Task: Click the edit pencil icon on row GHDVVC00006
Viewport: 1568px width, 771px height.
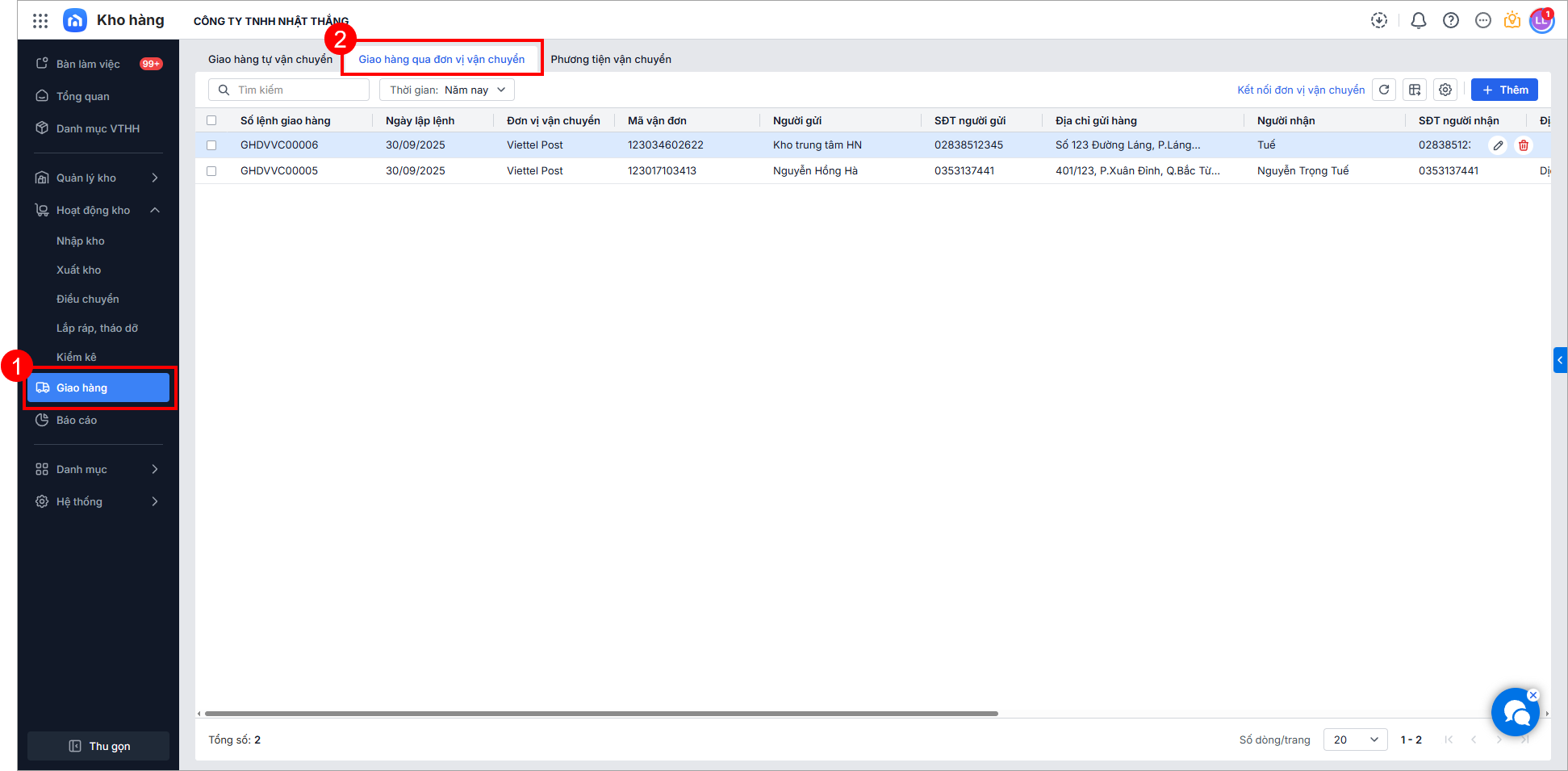Action: click(1498, 145)
